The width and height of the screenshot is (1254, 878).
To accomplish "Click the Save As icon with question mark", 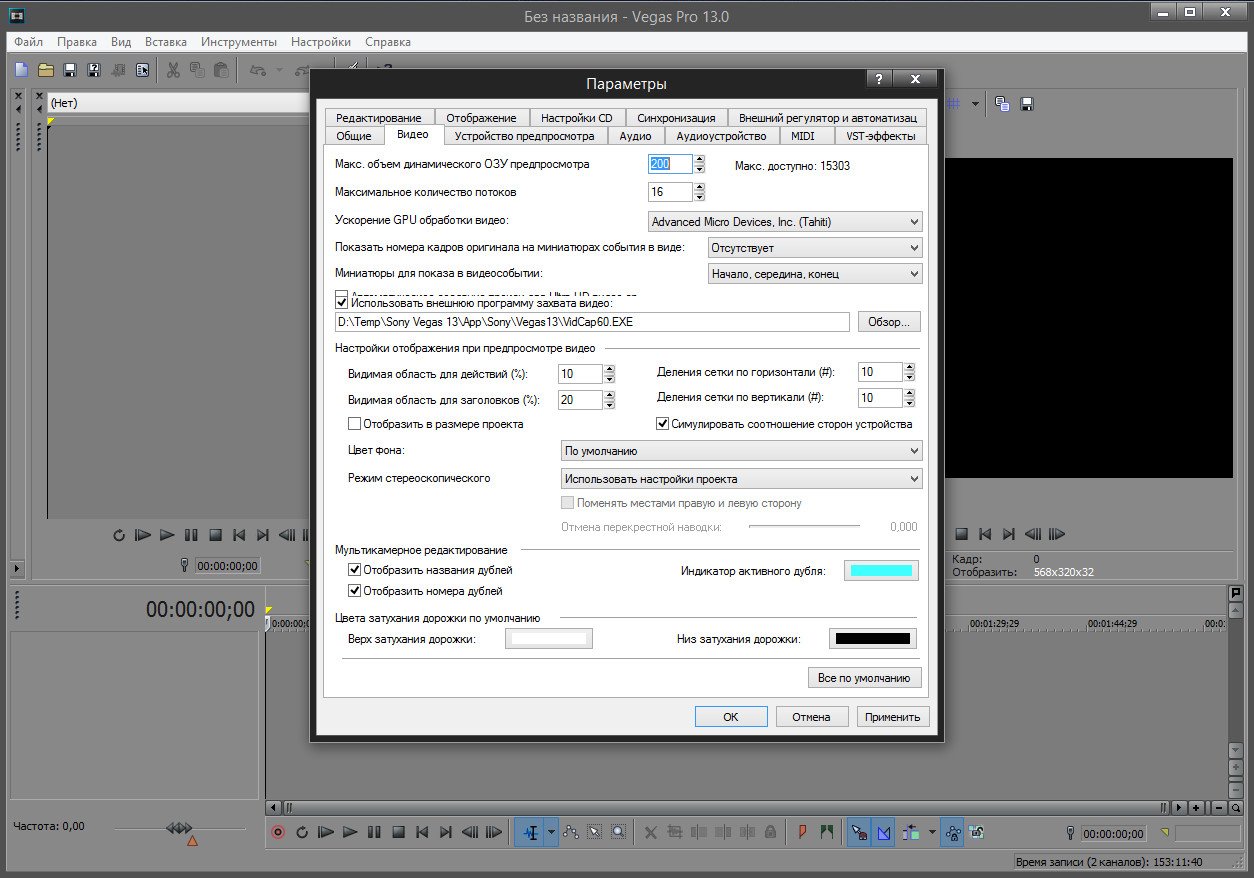I will pos(94,70).
